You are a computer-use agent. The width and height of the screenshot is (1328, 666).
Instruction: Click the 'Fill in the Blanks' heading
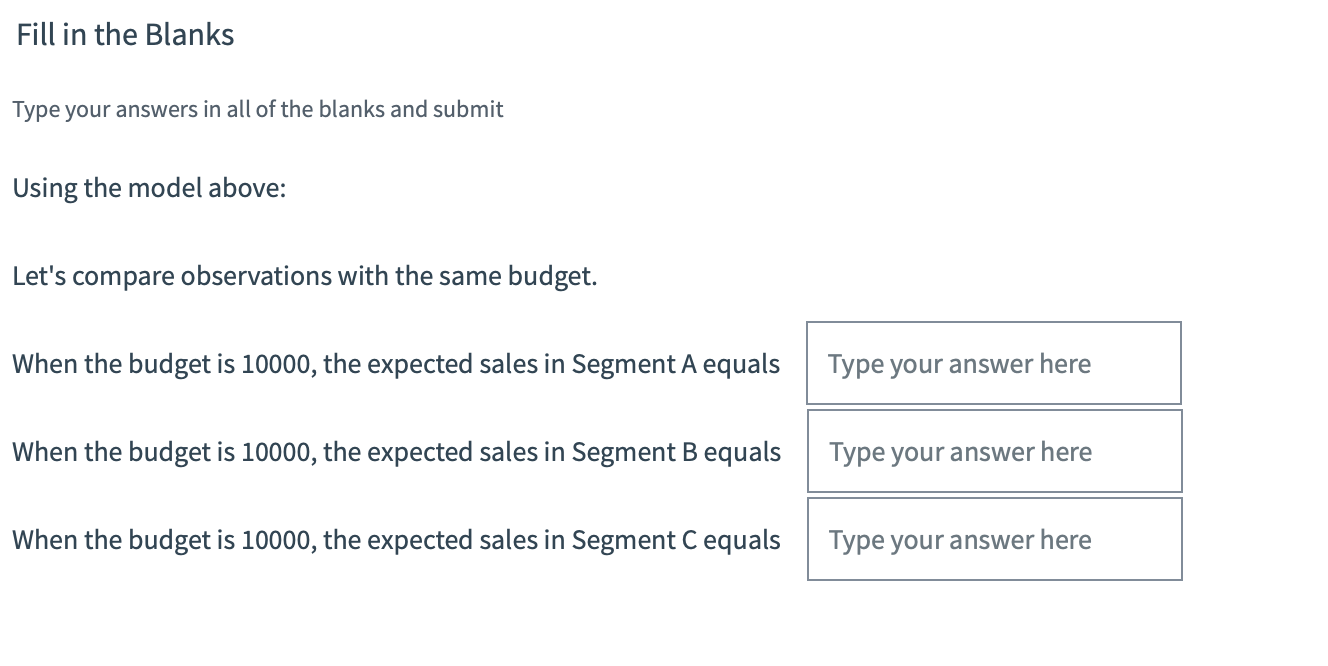click(x=124, y=34)
